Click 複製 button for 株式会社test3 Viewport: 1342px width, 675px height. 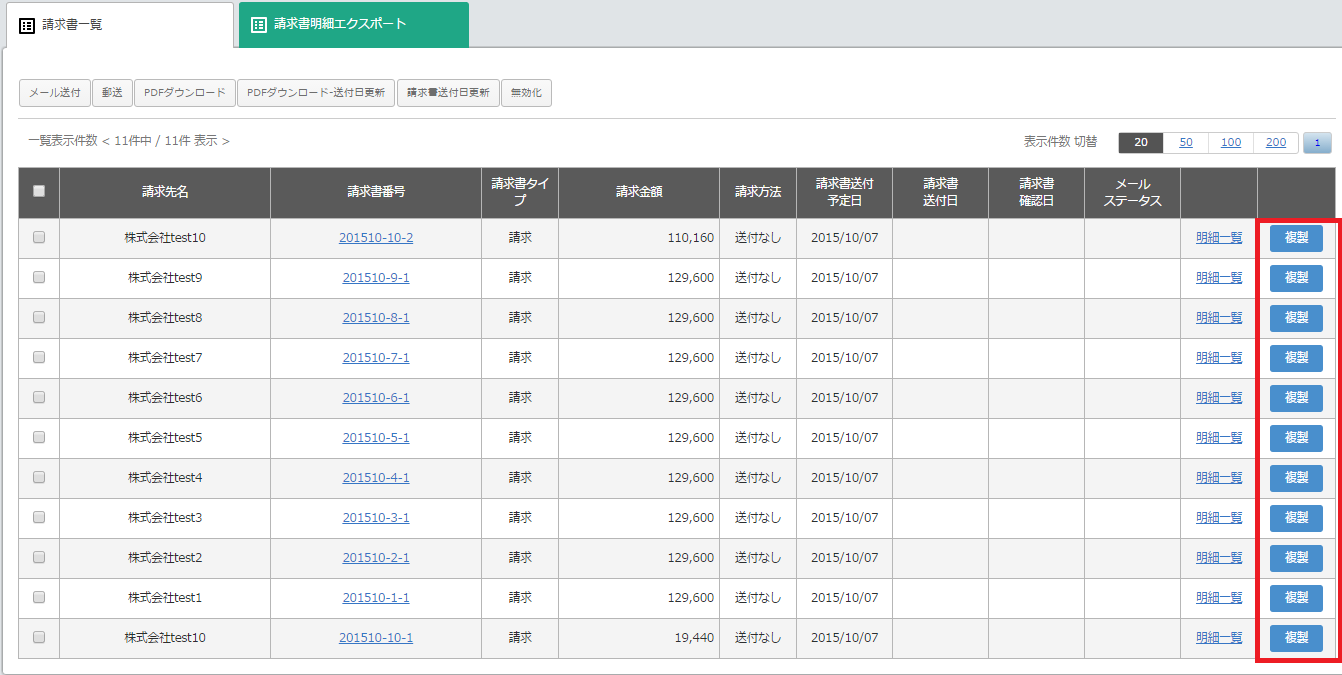click(x=1296, y=518)
